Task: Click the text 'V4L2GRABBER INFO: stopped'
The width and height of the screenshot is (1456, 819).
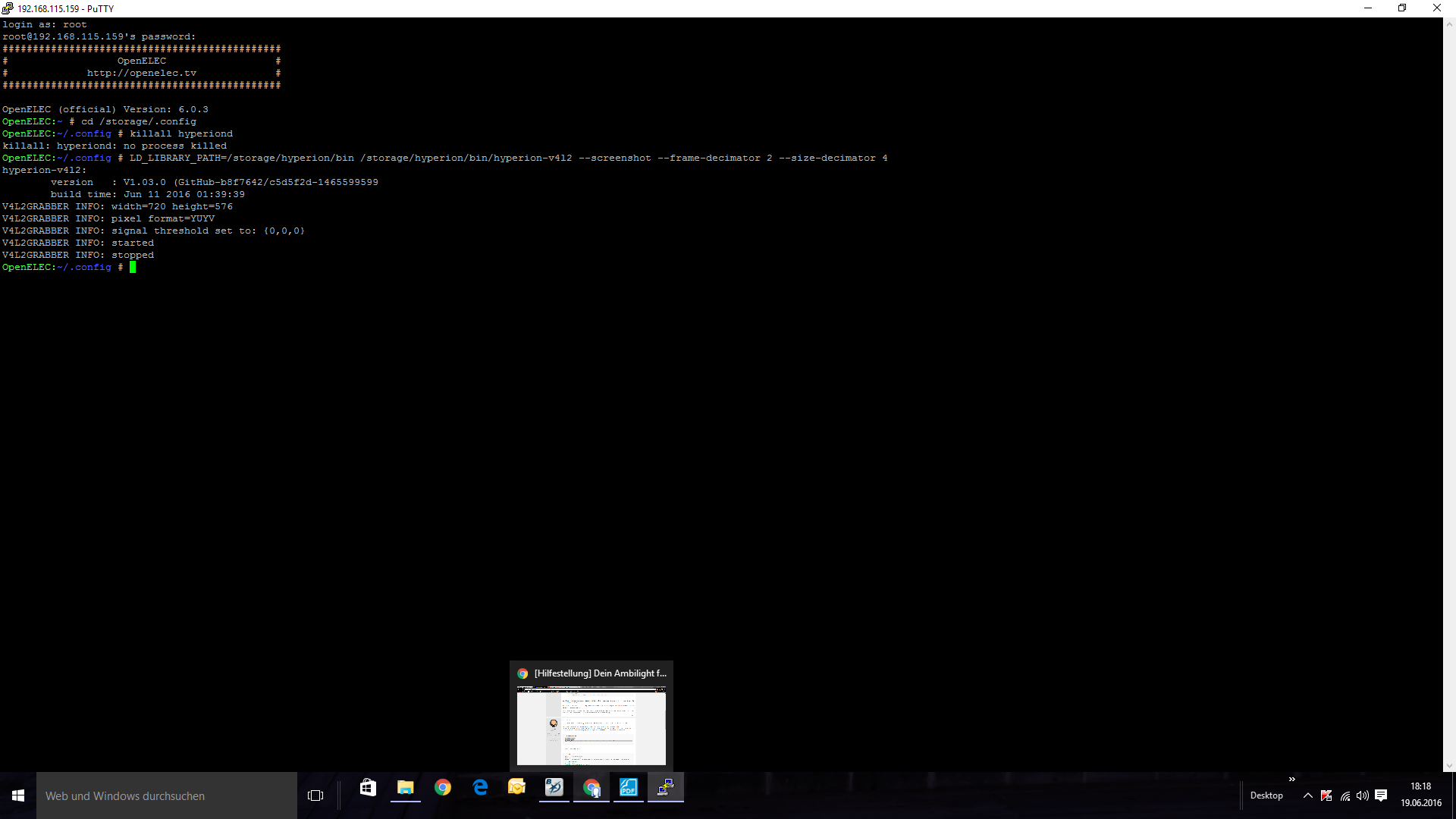Action: tap(78, 256)
